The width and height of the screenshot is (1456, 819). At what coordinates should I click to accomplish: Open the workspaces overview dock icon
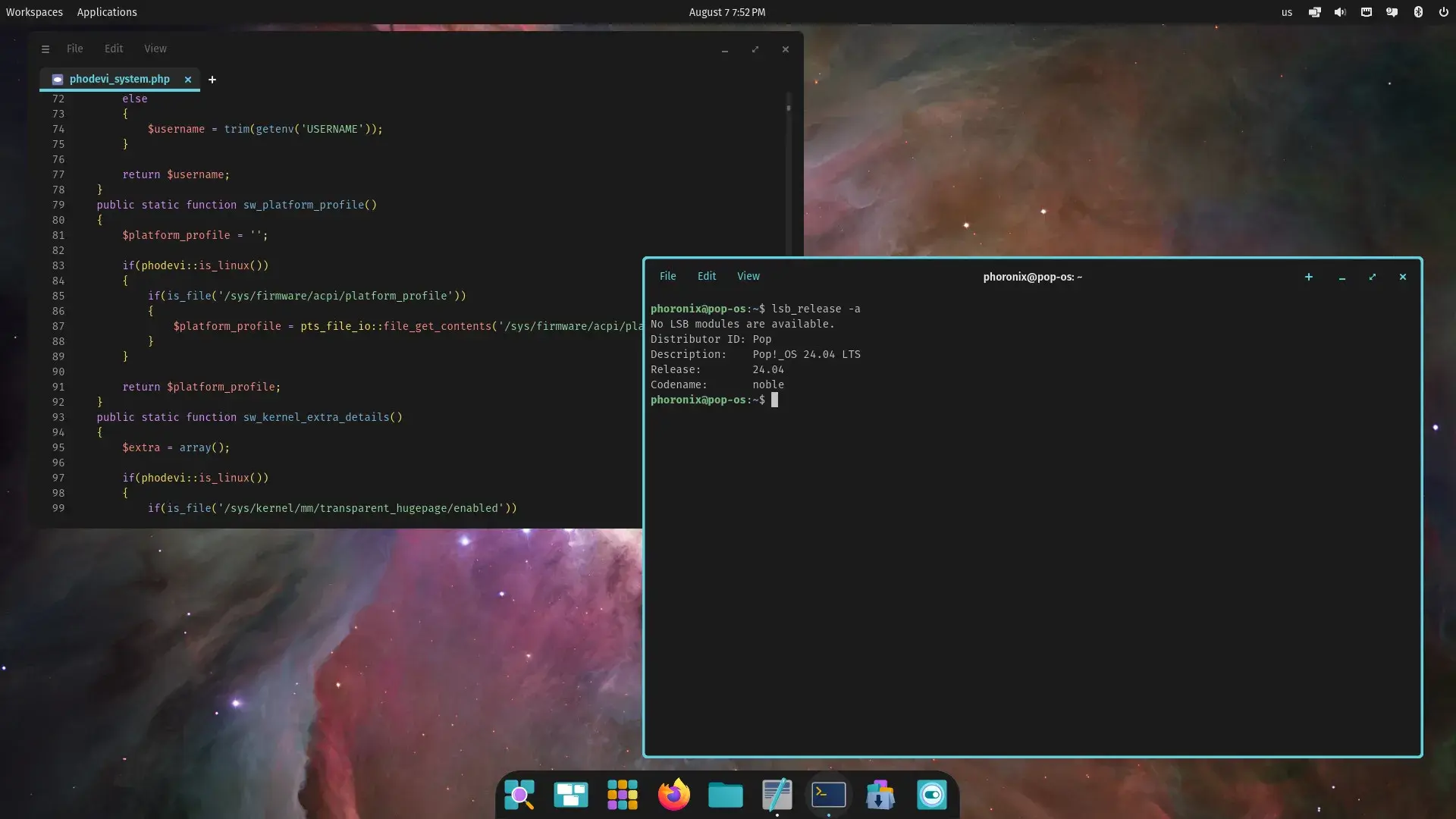(571, 795)
